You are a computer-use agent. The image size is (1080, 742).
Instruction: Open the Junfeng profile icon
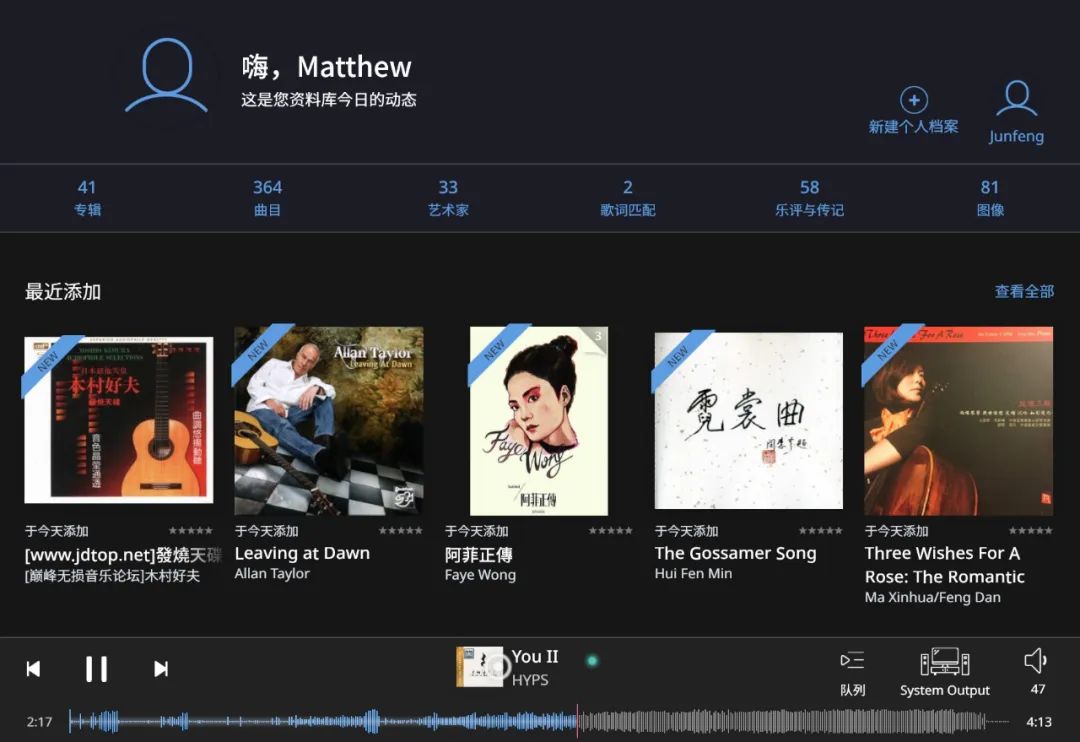(1017, 99)
